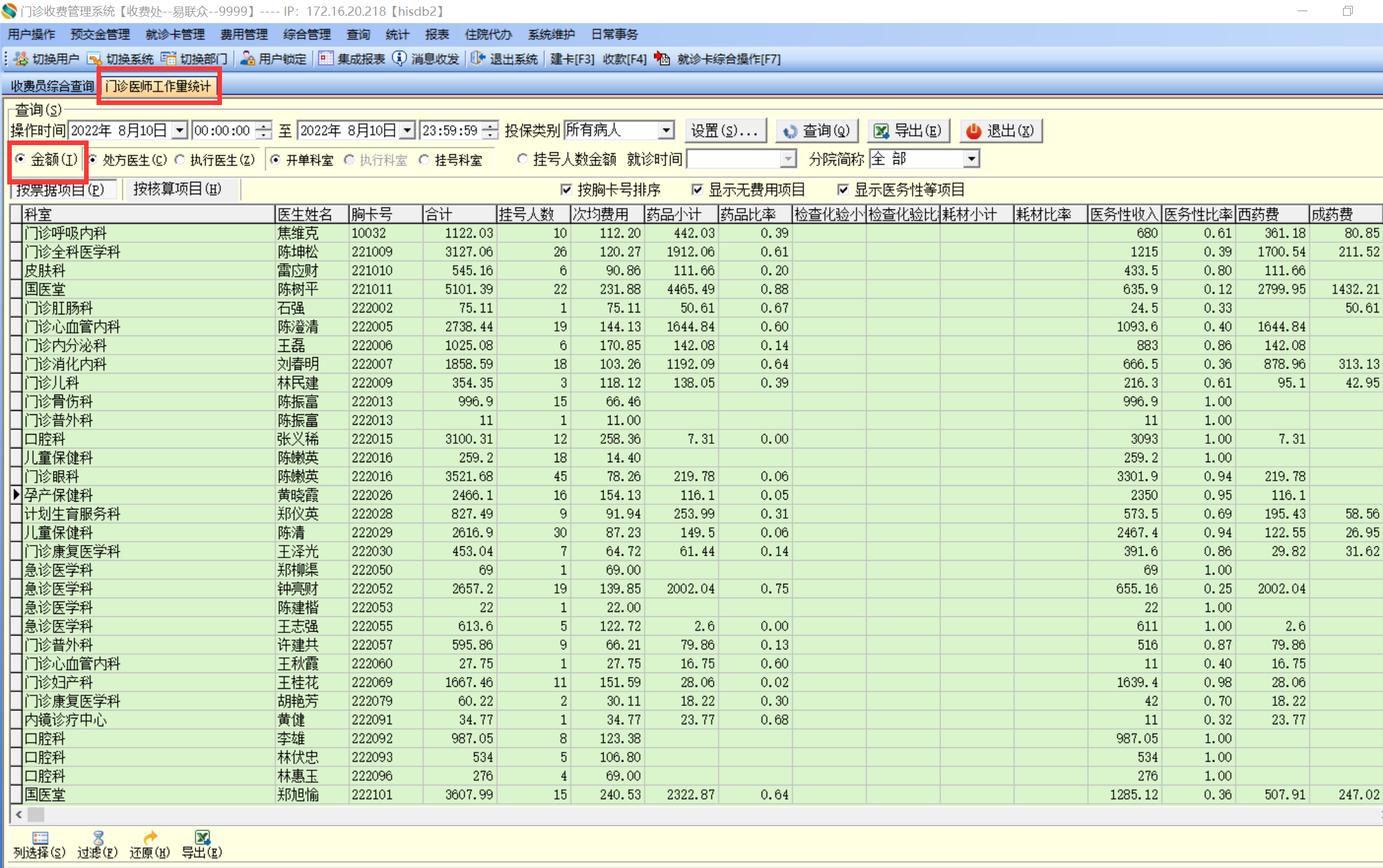
Task: Click the 切换系统 toolbar icon
Action: point(95,59)
